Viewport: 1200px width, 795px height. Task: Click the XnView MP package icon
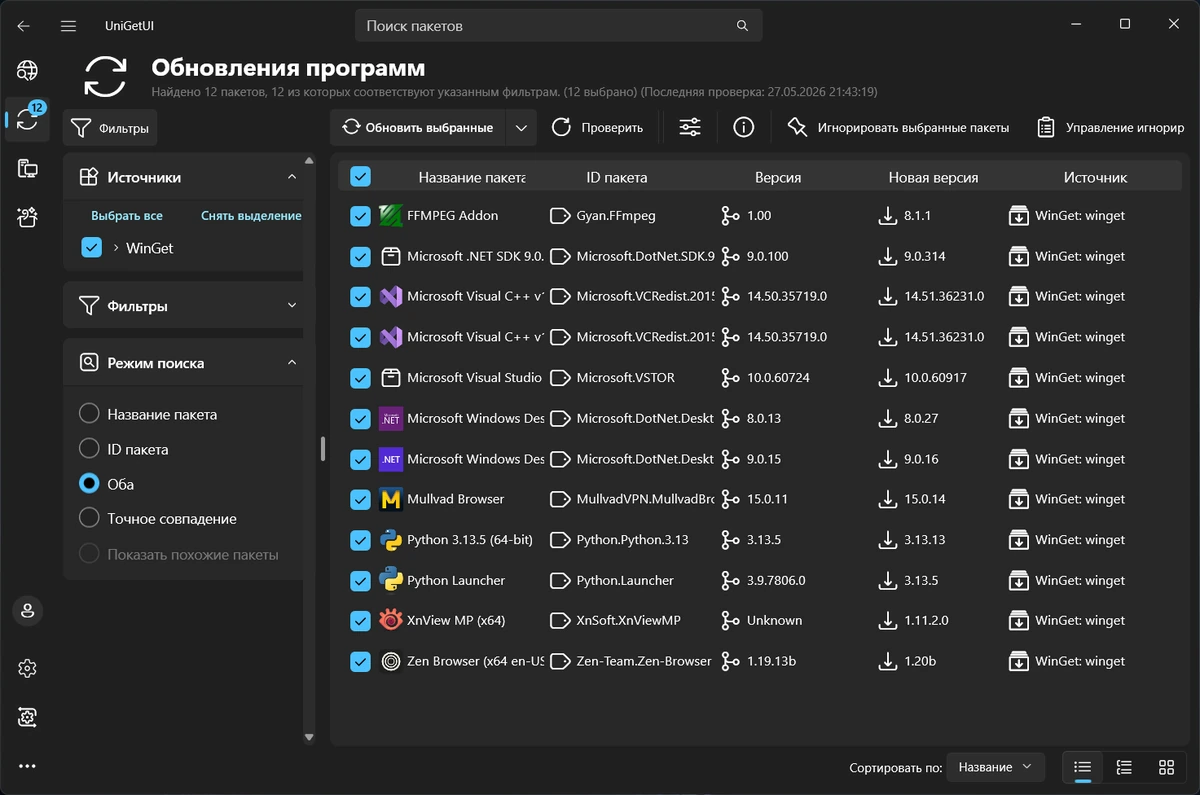tap(391, 620)
